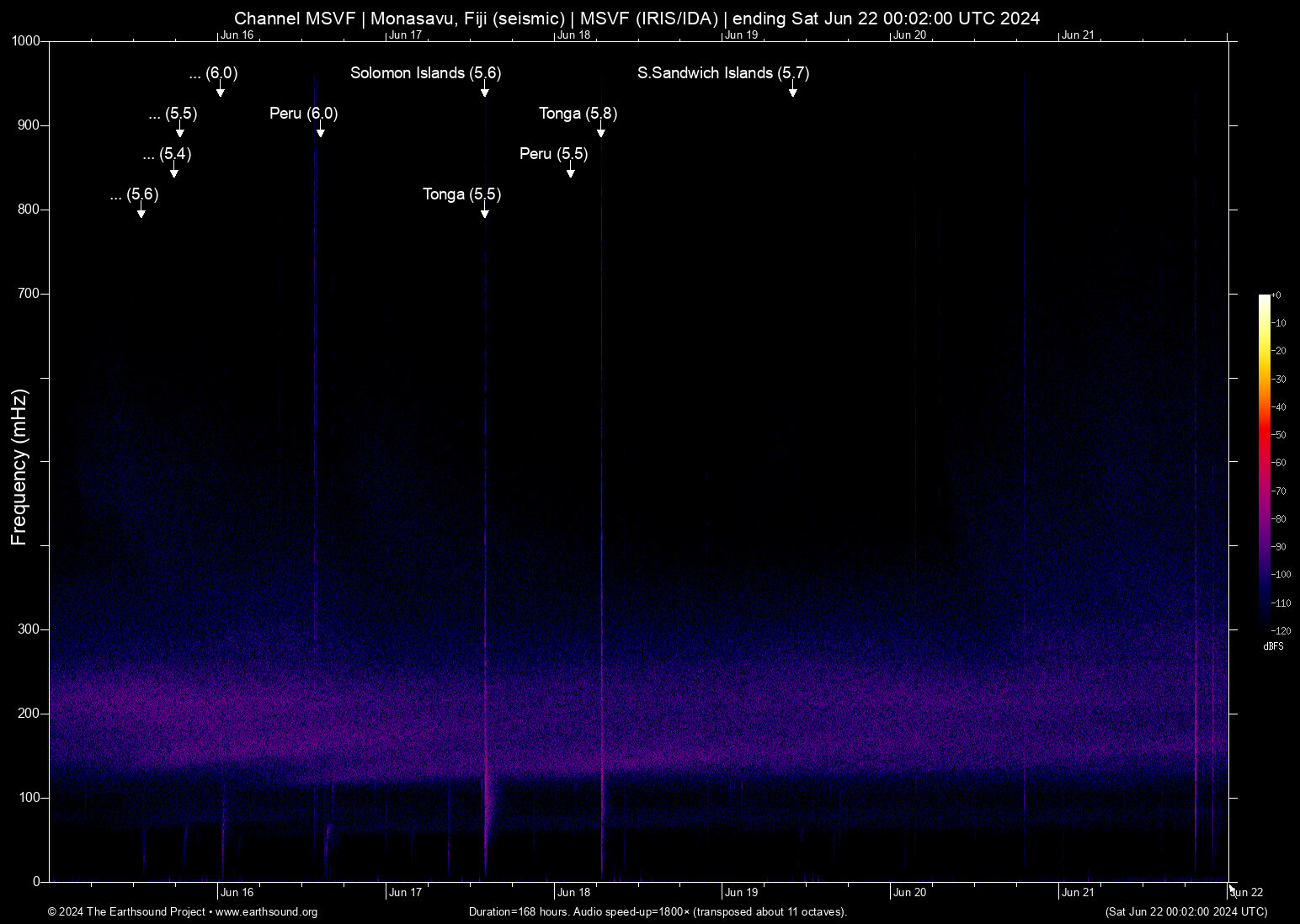The image size is (1300, 924).
Task: Click the "-120" color scale label
Action: pos(1280,631)
